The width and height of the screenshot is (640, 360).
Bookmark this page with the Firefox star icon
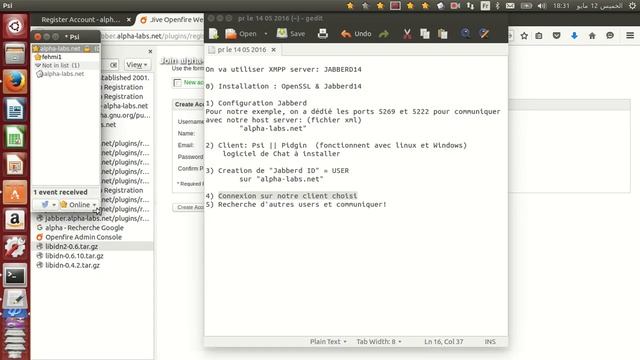pyautogui.click(x=524, y=36)
